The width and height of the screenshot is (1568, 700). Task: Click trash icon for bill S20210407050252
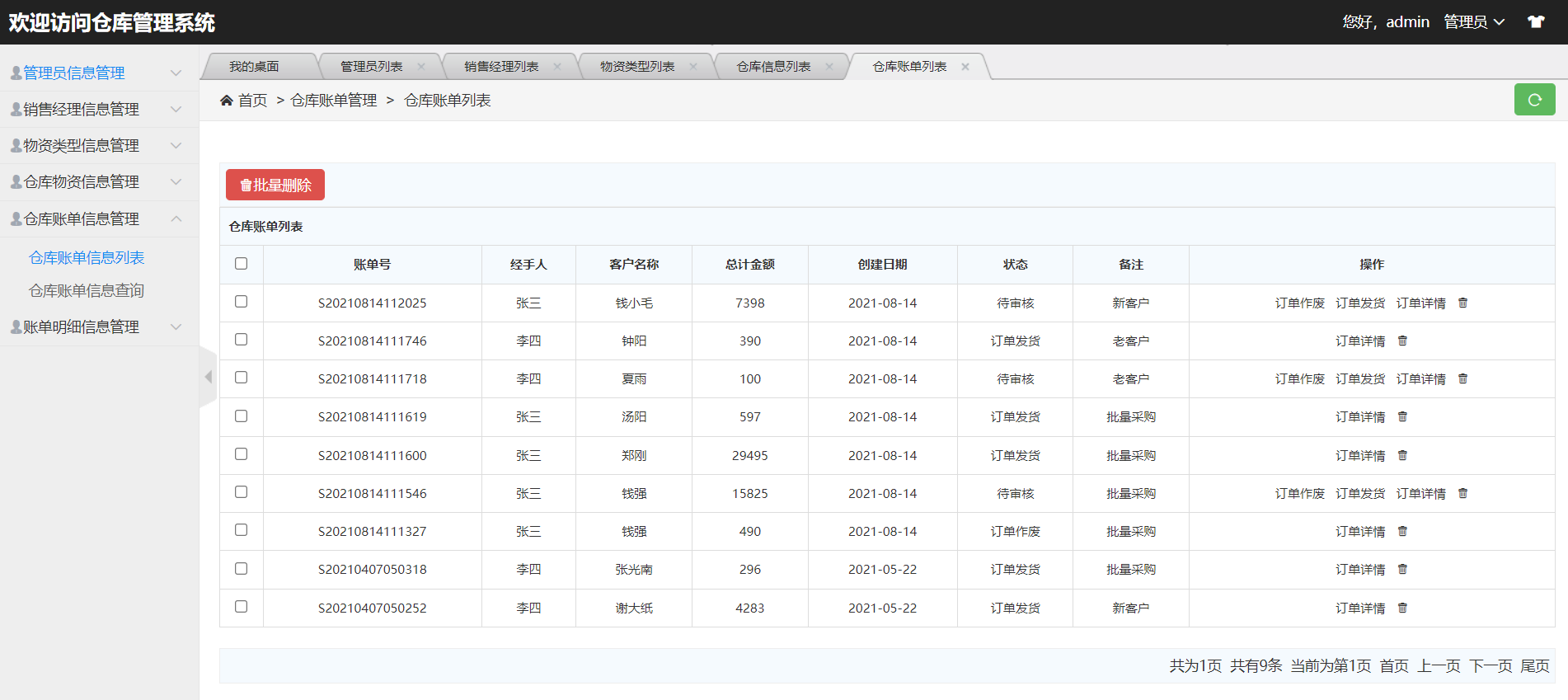click(x=1402, y=608)
